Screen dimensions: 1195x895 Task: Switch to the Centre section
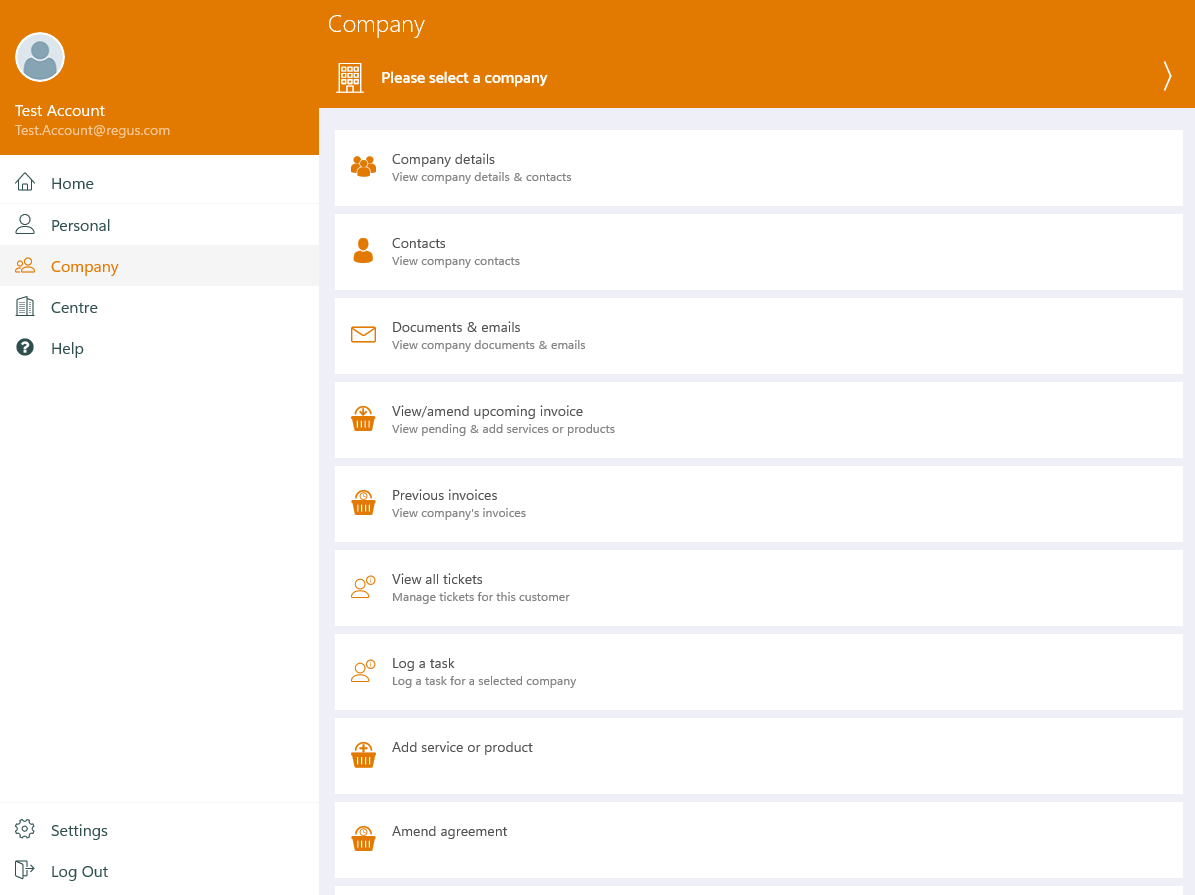click(76, 307)
